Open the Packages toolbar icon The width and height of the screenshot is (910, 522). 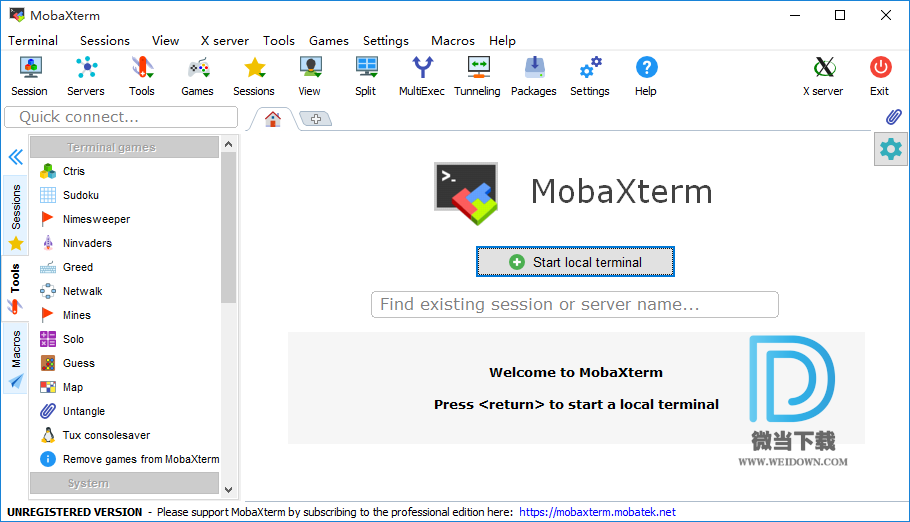[534, 76]
